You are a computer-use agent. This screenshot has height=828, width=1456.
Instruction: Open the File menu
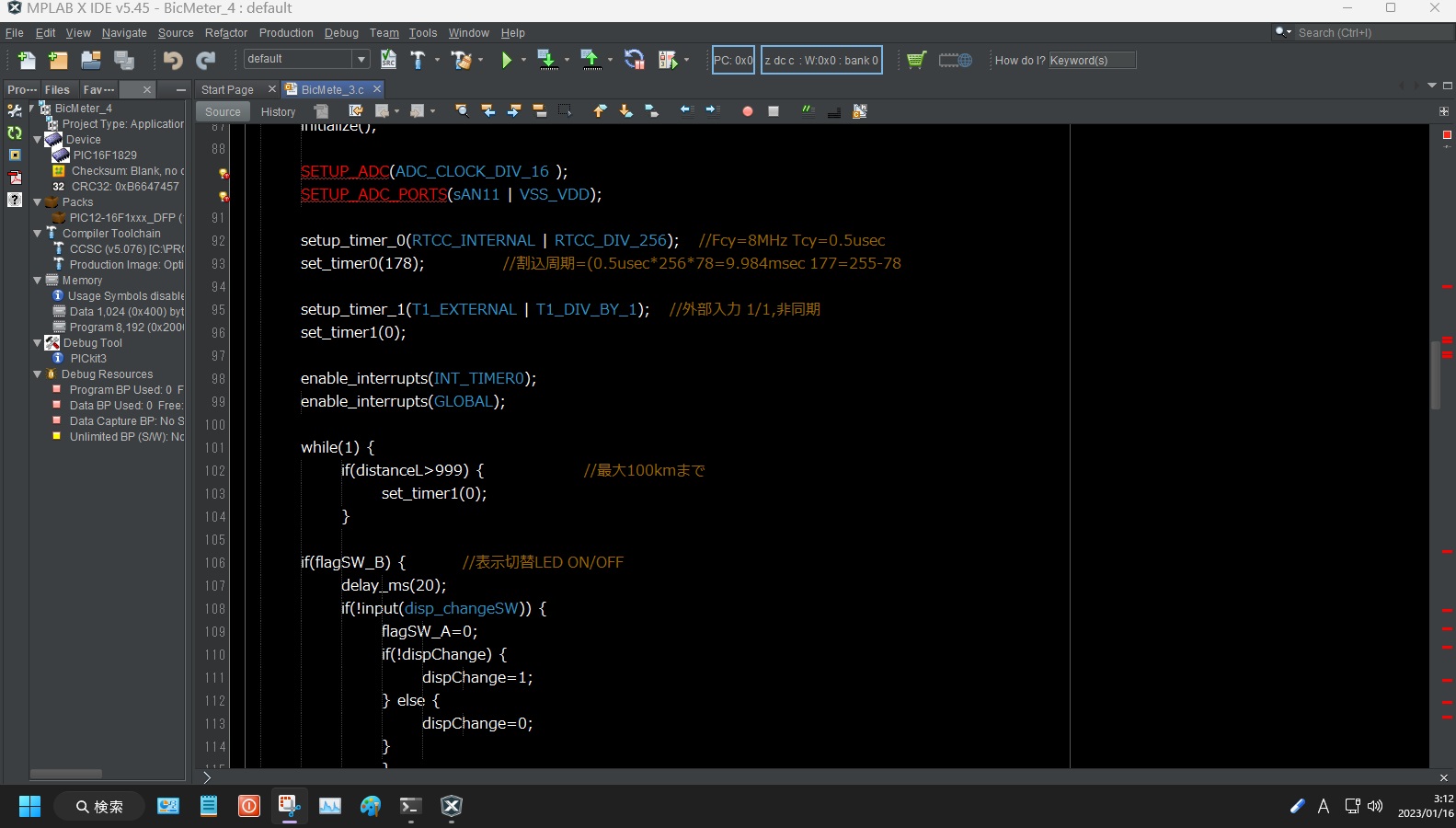pos(15,33)
